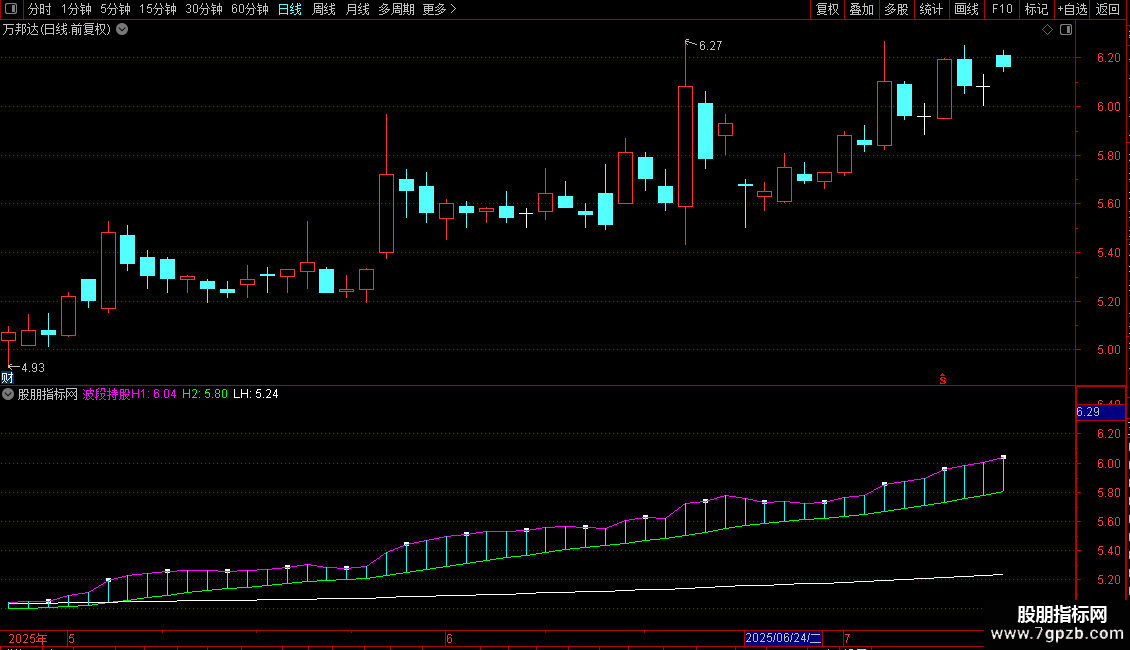Click the 叠加 overlay button
The height and width of the screenshot is (650, 1130).
pyautogui.click(x=861, y=9)
